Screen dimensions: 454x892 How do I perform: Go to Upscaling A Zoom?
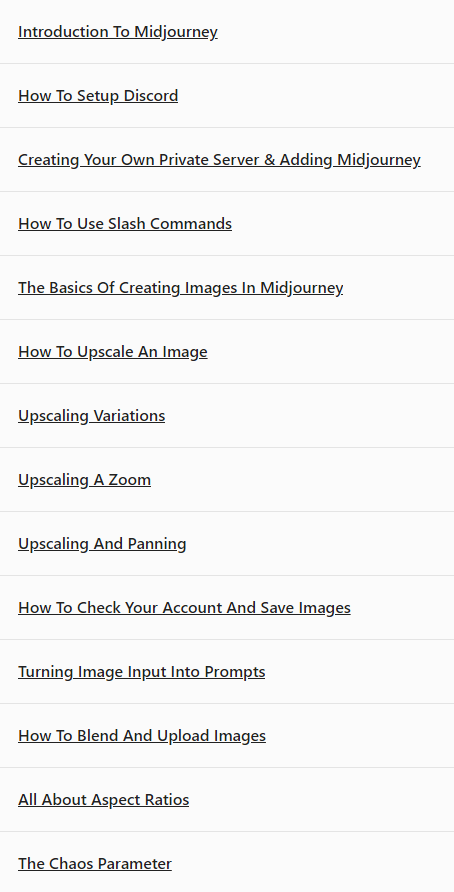pyautogui.click(x=84, y=480)
